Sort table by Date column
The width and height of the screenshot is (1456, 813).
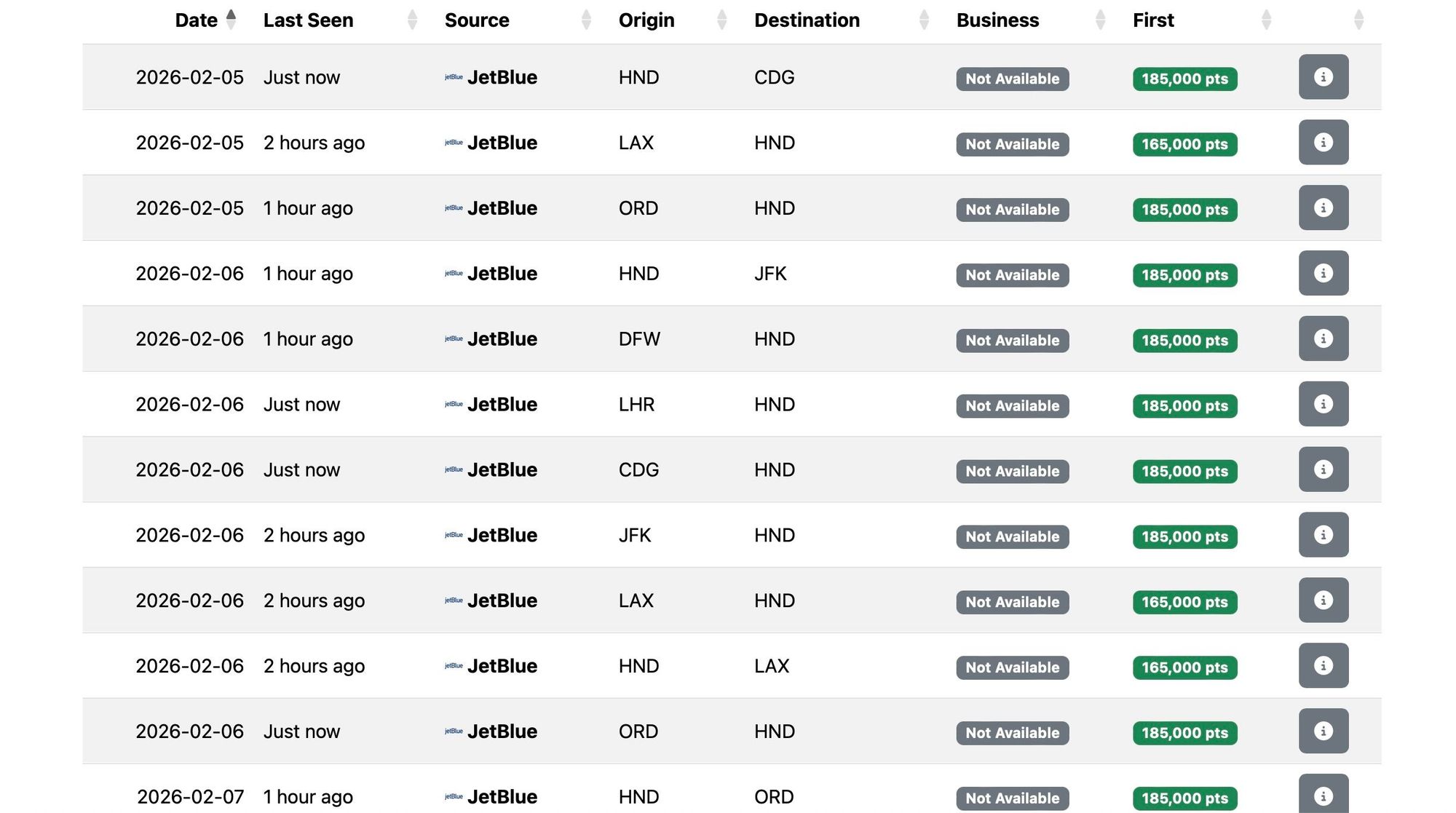coord(197,20)
